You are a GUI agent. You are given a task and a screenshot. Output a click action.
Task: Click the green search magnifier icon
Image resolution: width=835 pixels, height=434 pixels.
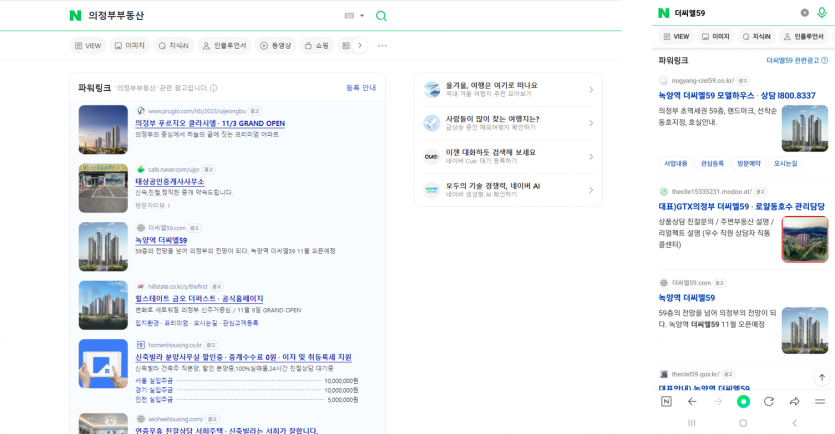coord(381,16)
